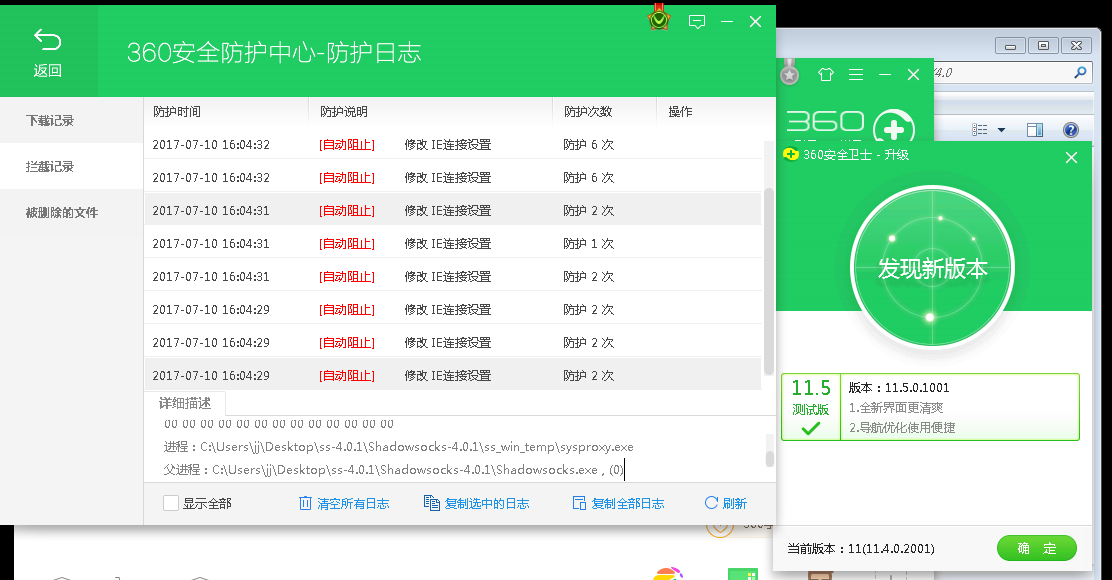Click the 刷新 link
This screenshot has height=580, width=1112.
click(735, 503)
